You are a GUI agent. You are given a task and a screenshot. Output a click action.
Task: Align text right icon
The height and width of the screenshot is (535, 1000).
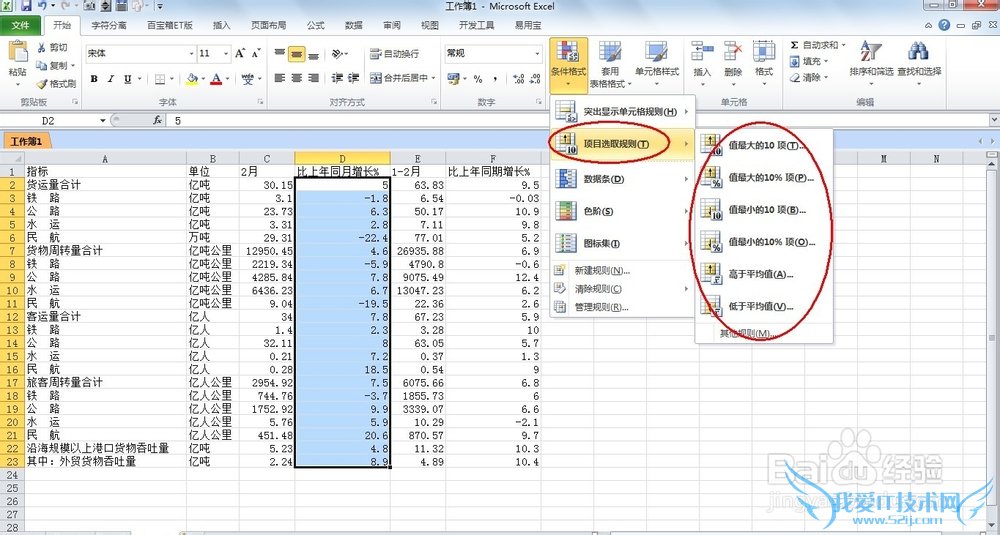click(x=313, y=78)
